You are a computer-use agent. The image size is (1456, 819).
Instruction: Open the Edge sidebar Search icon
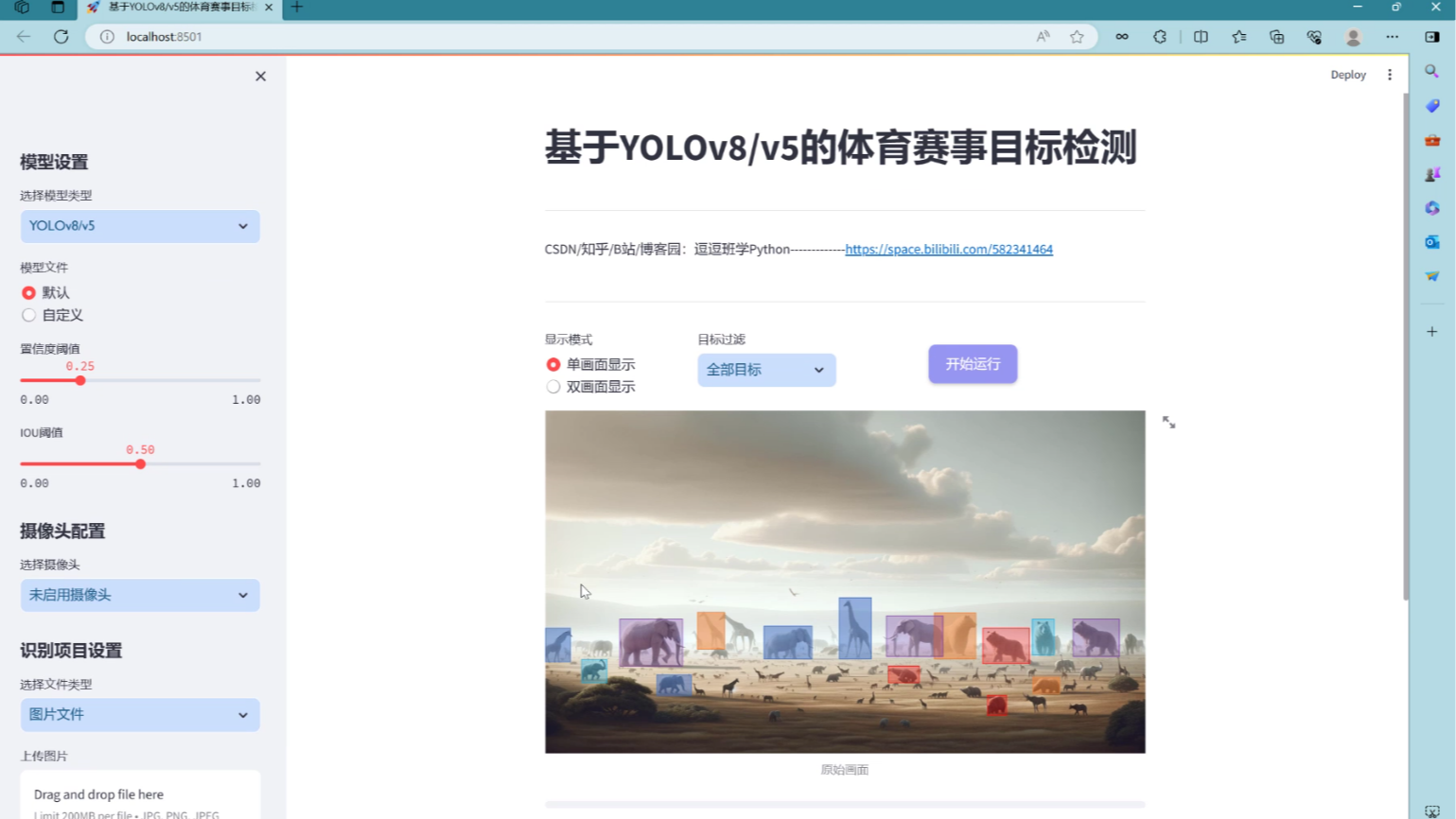[x=1432, y=72]
